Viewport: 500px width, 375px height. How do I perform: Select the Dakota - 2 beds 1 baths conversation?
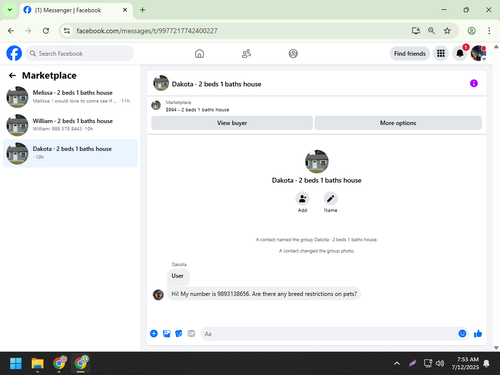(x=70, y=153)
